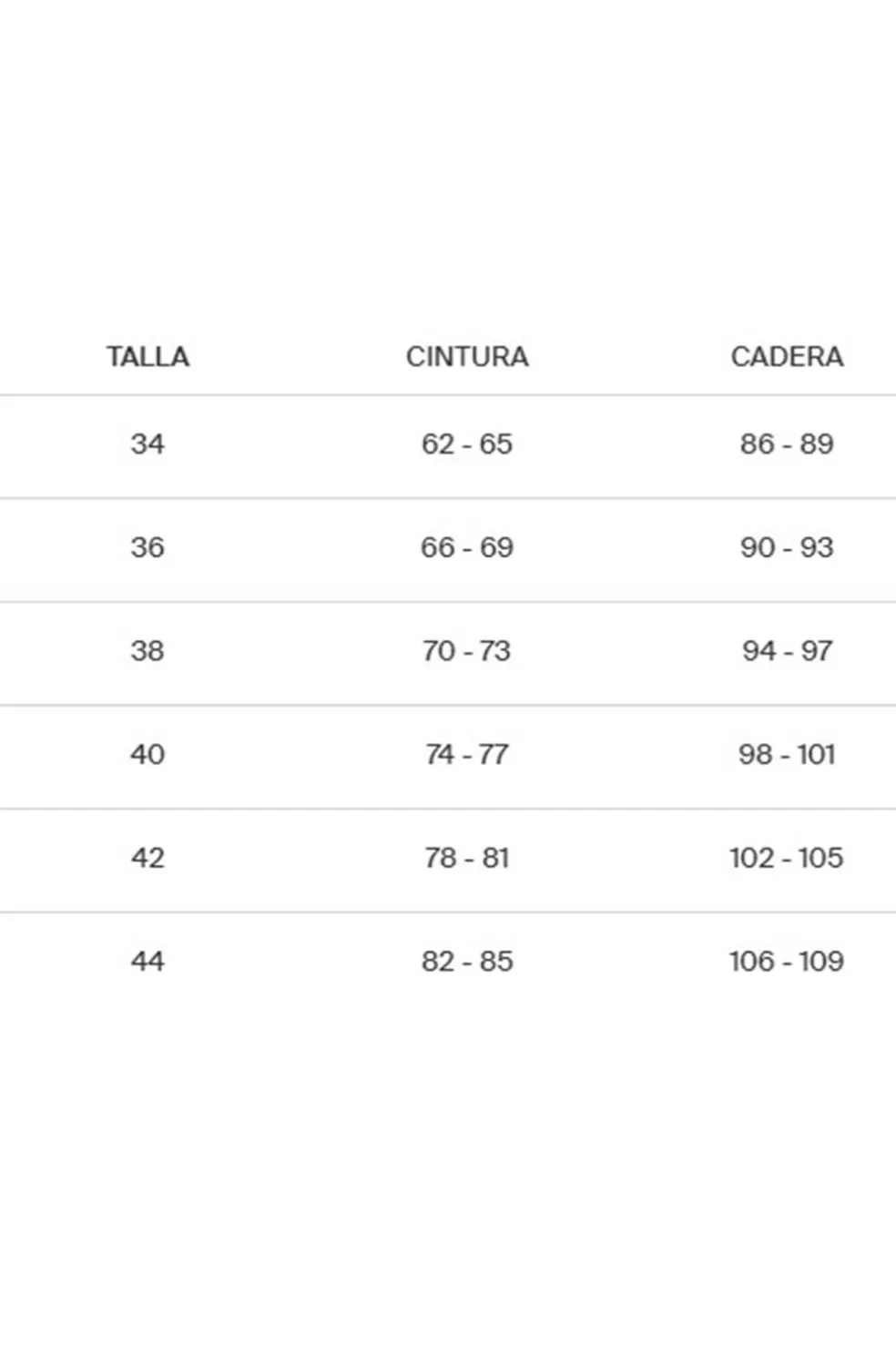This screenshot has width=896, height=1345.
Task: Click hip measurement 86 - 89
Action: [x=787, y=443]
